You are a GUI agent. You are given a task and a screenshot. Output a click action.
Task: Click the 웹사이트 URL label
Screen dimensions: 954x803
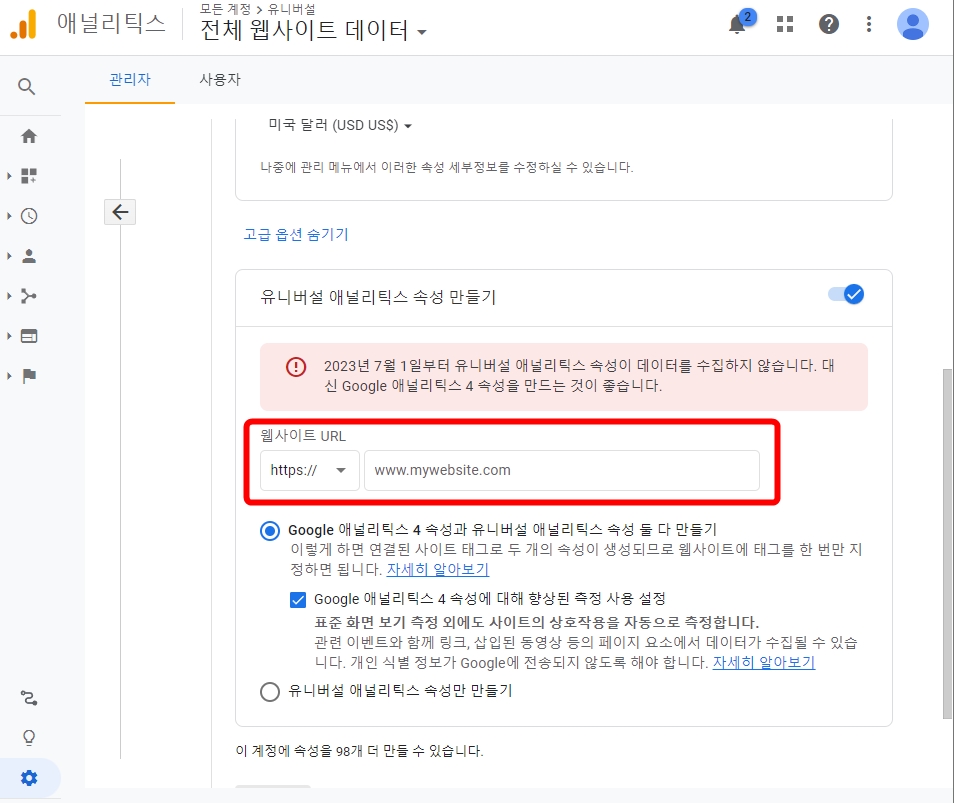303,436
